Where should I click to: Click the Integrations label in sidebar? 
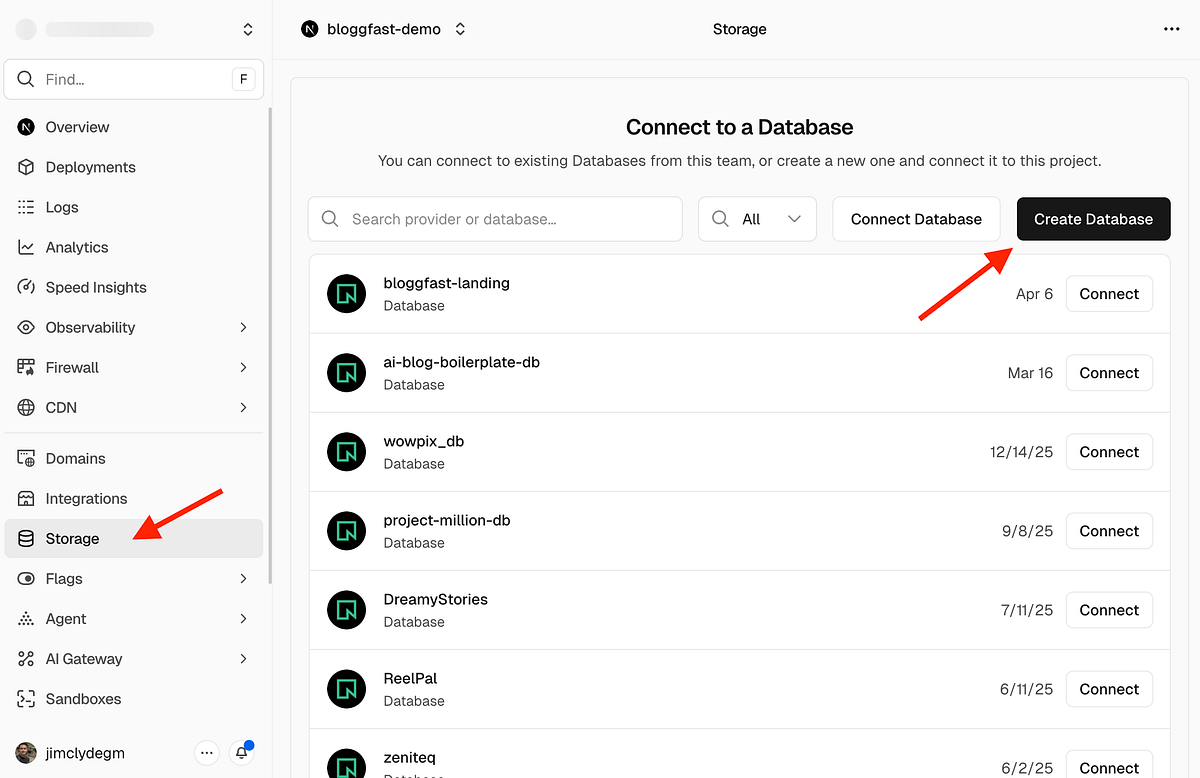[86, 498]
